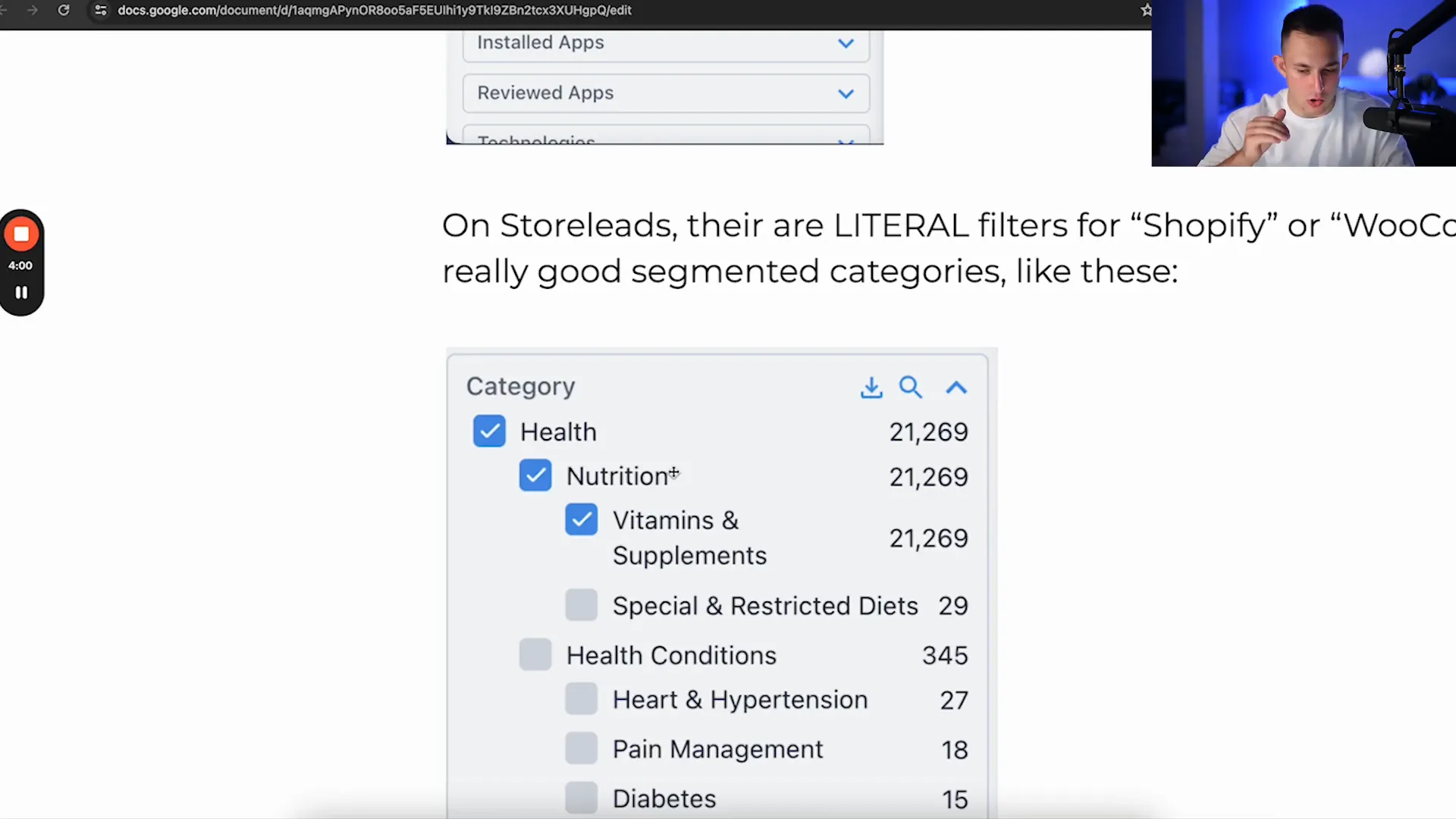This screenshot has height=819, width=1456.
Task: Stop the screen recording with red button
Action: coord(21,234)
